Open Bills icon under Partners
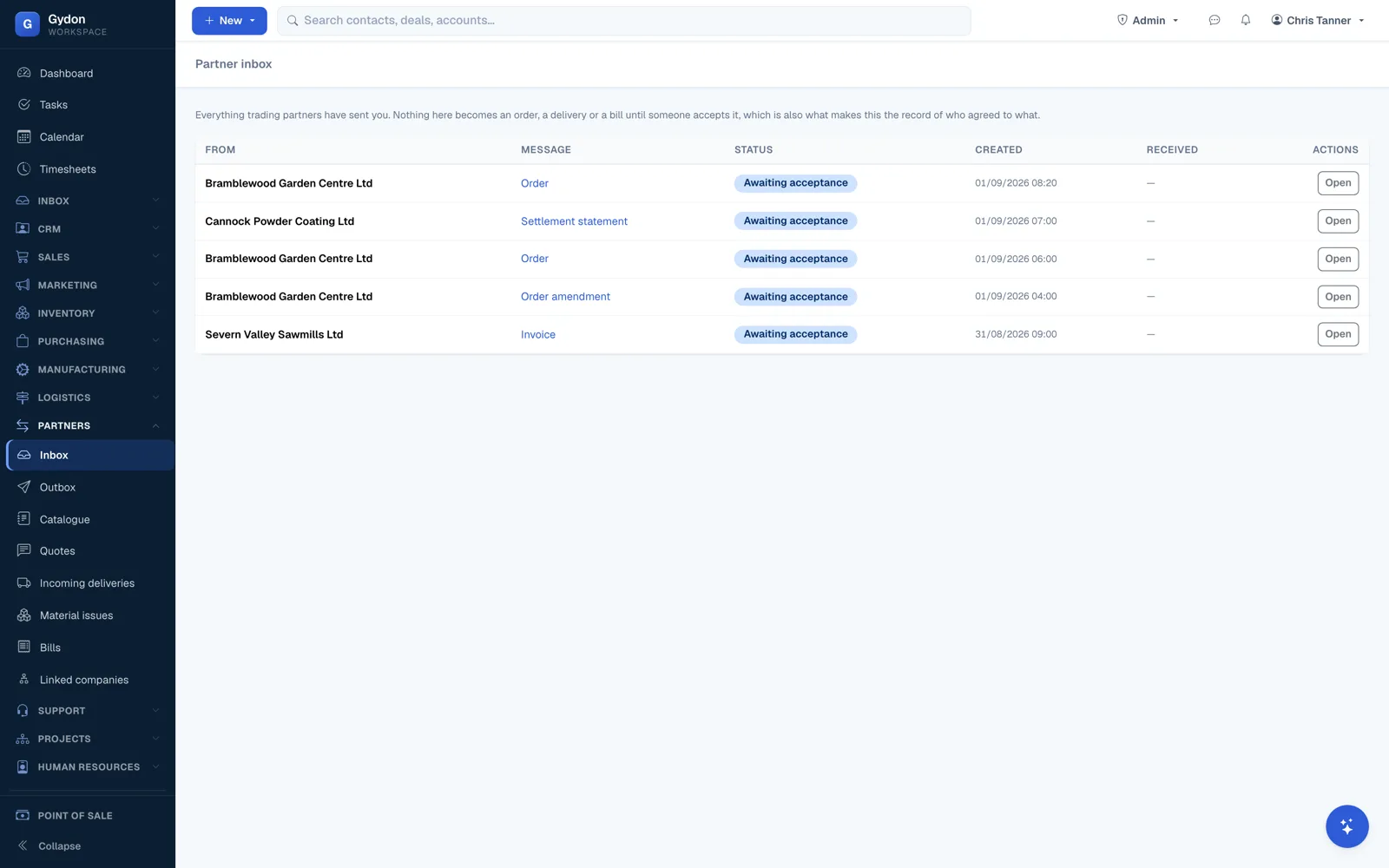Image resolution: width=1389 pixels, height=868 pixels. [x=23, y=648]
